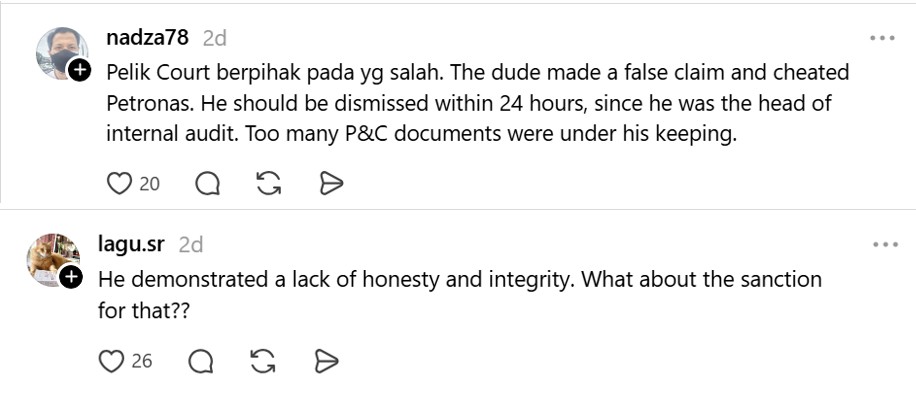Like lagu.sr's comment with heart icon

pyautogui.click(x=111, y=361)
